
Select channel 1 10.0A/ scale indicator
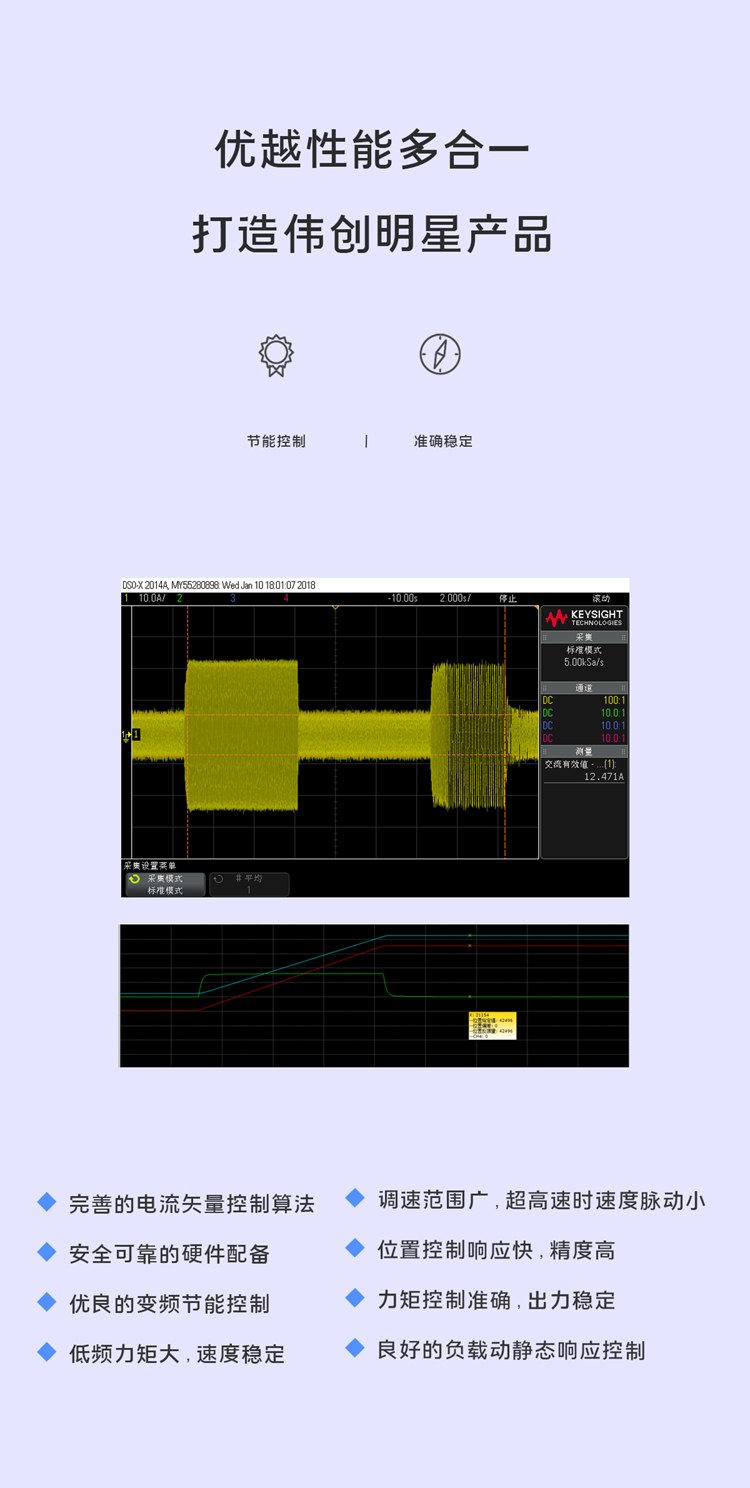coord(150,598)
